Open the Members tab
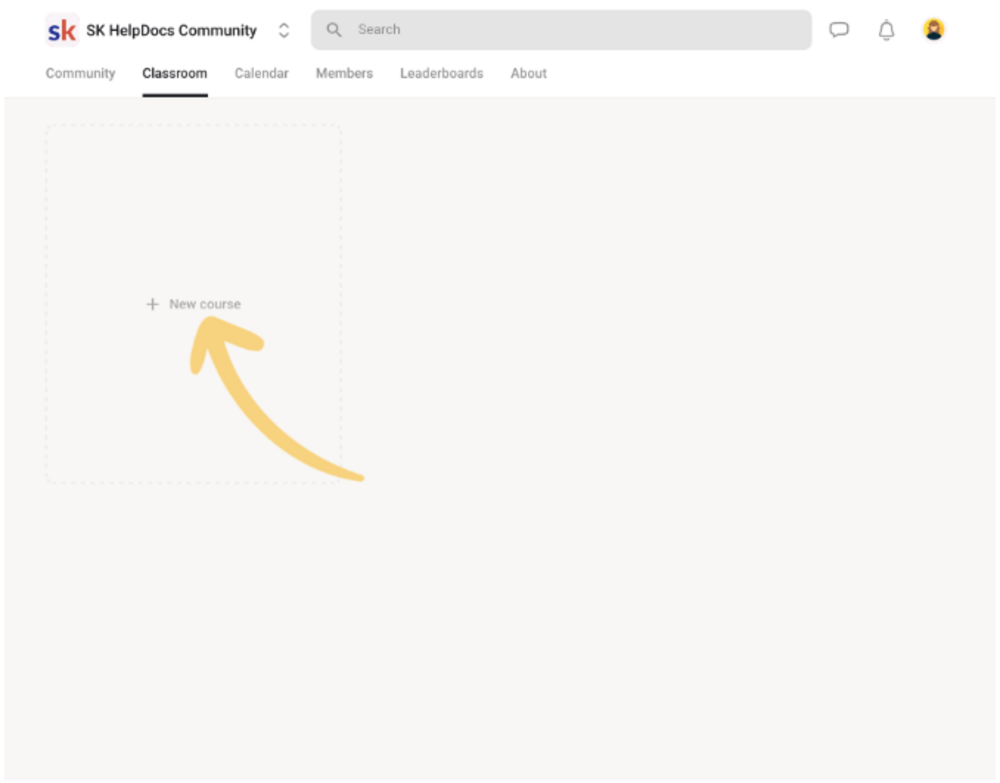 point(344,73)
